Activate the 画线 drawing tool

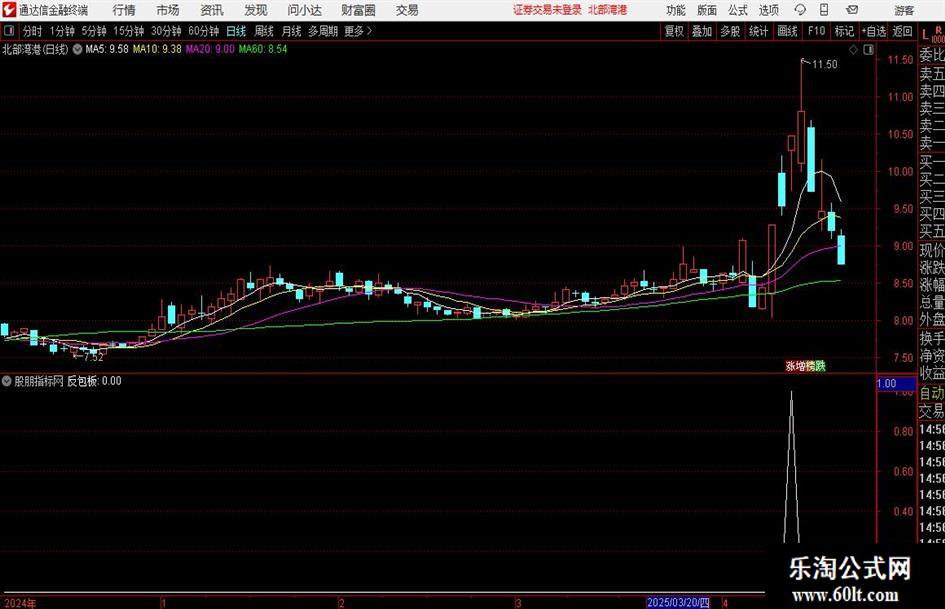[788, 31]
